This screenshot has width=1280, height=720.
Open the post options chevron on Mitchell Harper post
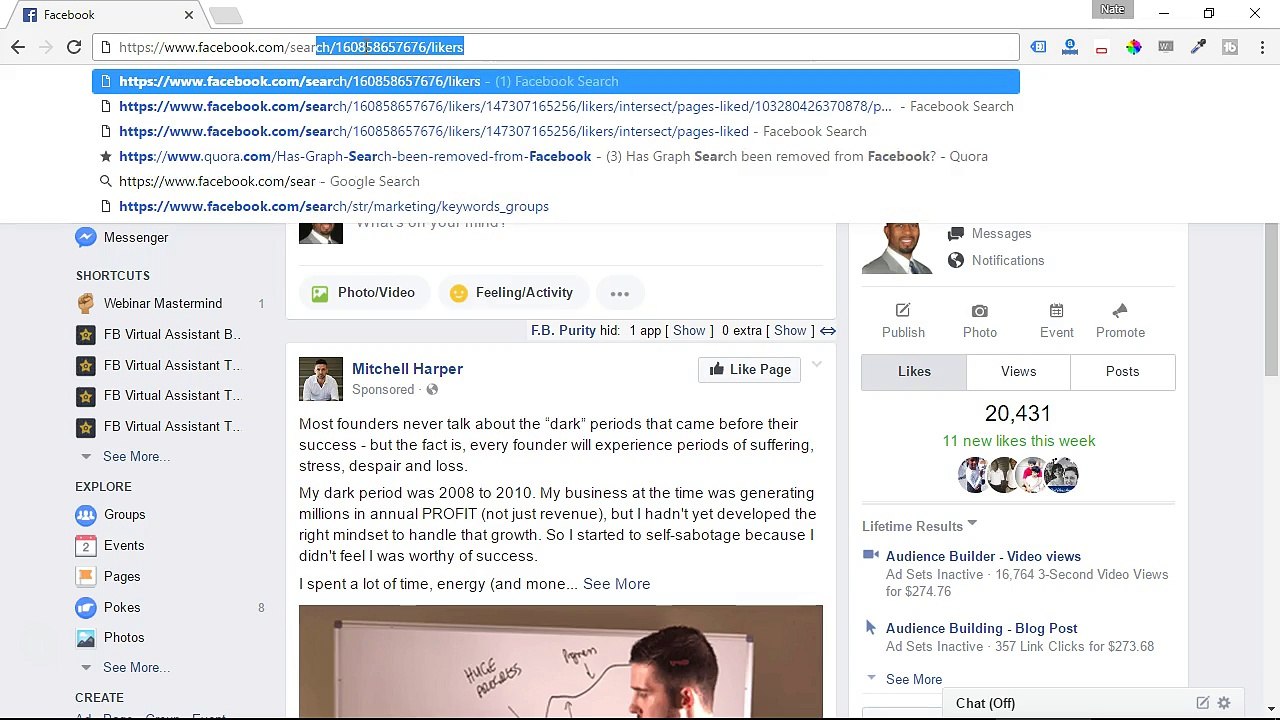click(x=817, y=365)
